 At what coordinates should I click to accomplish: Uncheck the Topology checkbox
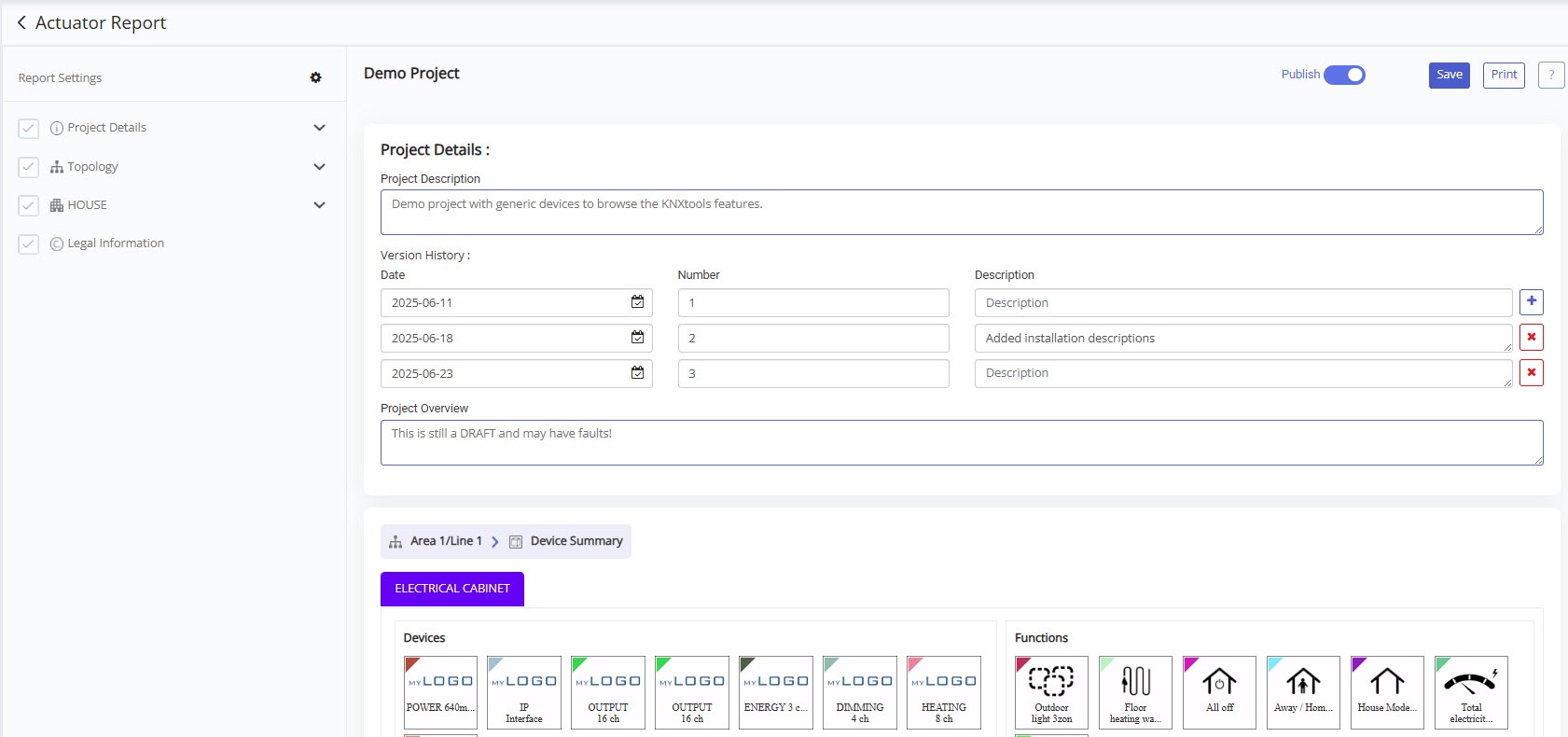pyautogui.click(x=29, y=167)
